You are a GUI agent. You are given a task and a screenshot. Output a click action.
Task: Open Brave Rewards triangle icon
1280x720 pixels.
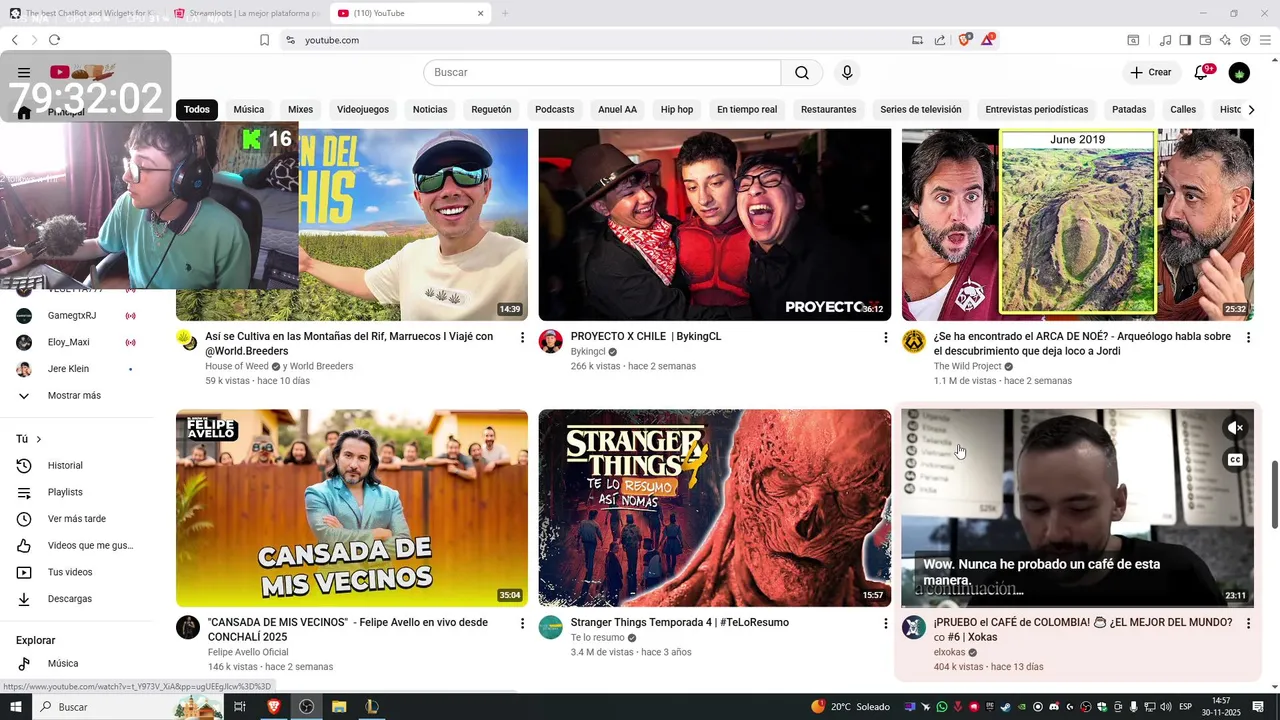(988, 40)
